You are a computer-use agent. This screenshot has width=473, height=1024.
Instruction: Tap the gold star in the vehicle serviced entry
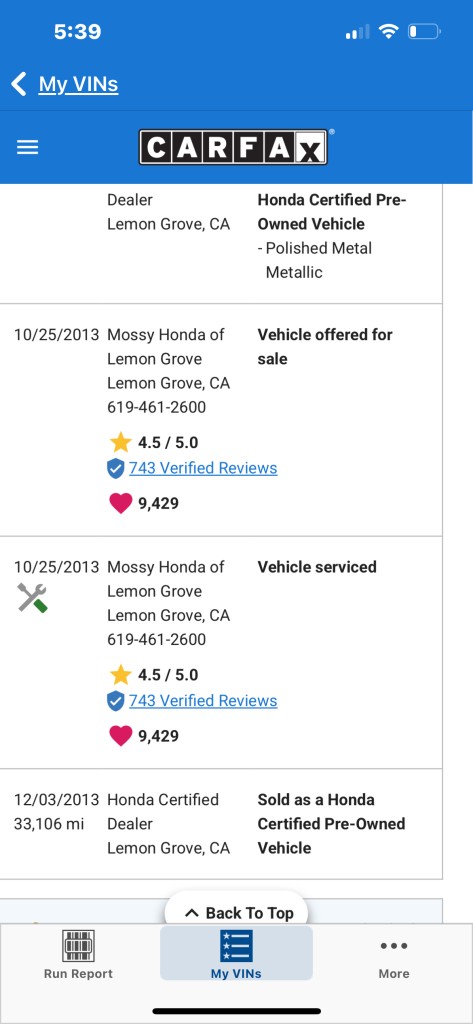click(120, 675)
